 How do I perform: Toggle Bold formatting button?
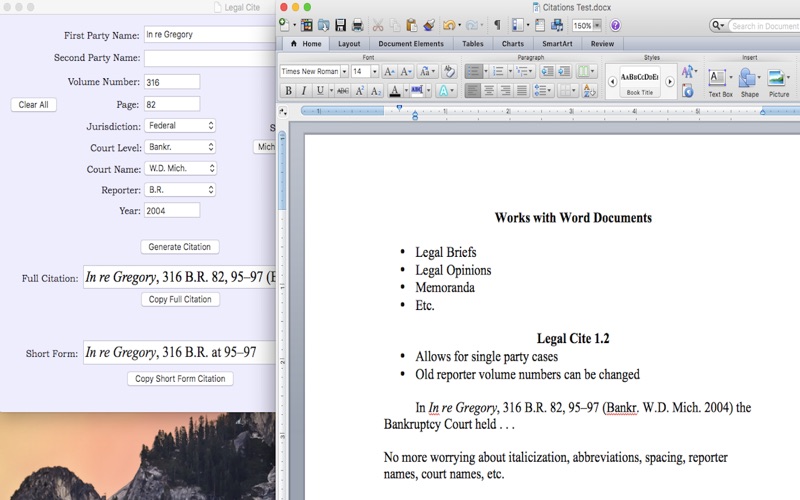coord(288,91)
